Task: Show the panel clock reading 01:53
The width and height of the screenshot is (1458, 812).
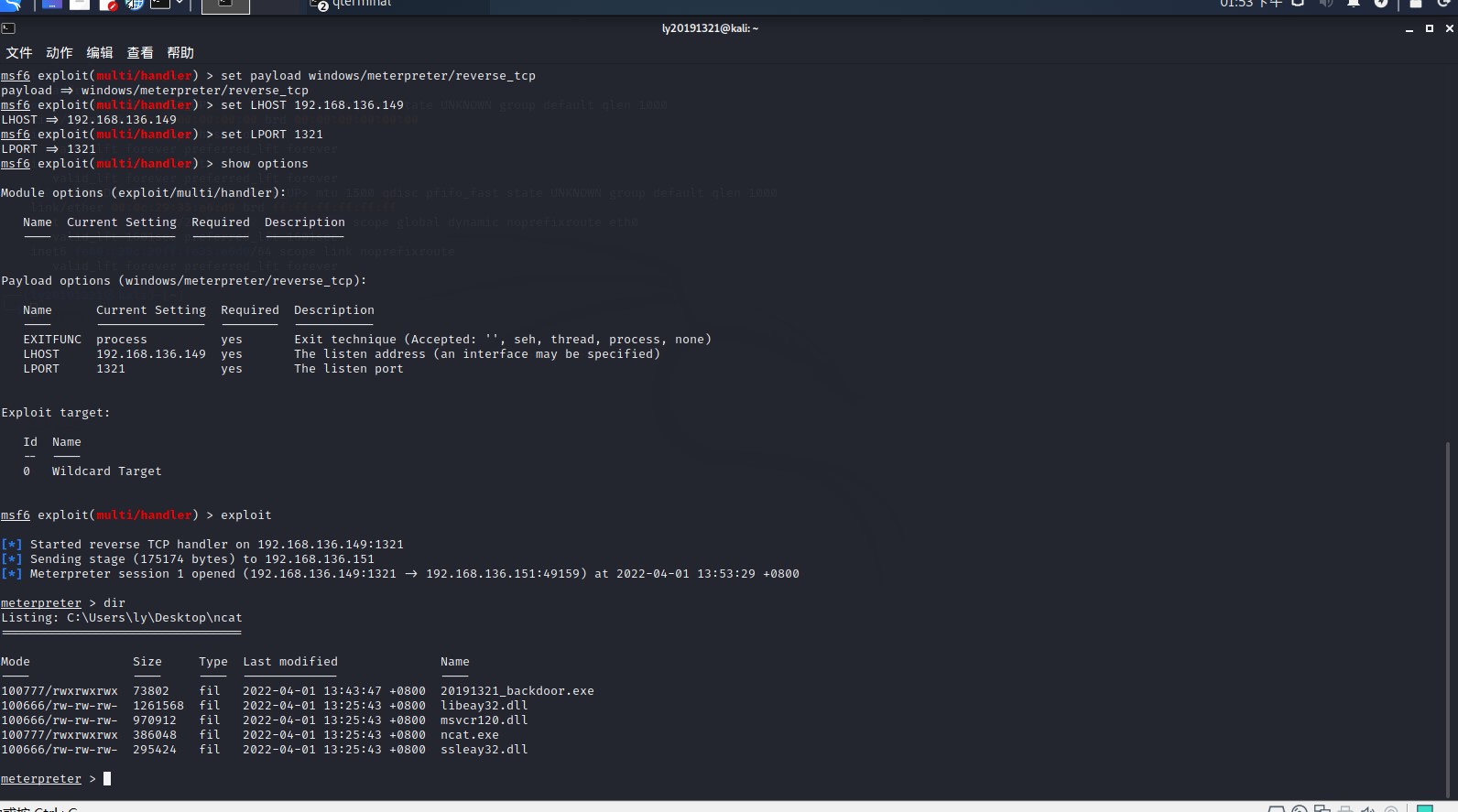Action: pos(1250,4)
